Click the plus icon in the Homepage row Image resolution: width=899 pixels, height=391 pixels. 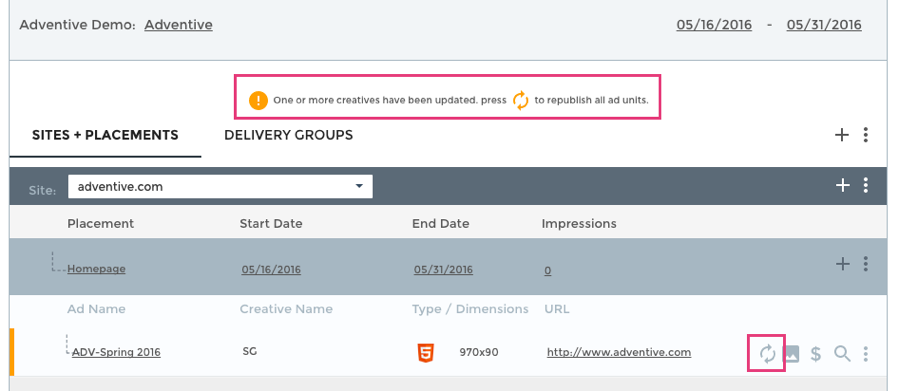click(x=842, y=264)
